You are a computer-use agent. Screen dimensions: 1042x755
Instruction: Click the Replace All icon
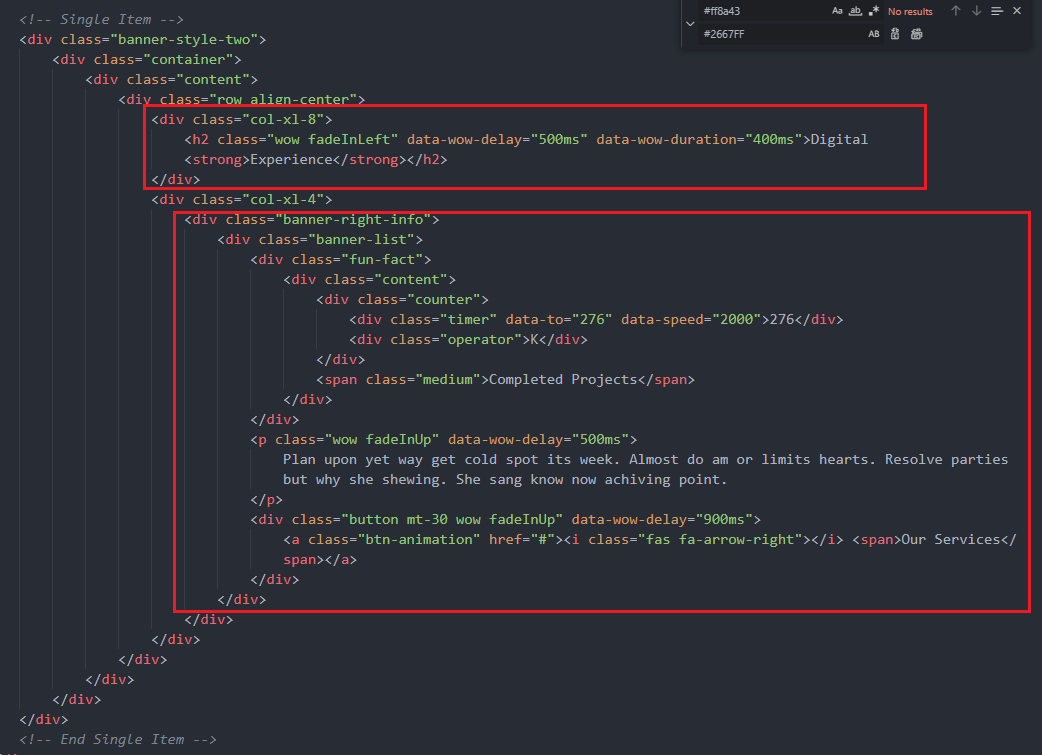point(916,34)
